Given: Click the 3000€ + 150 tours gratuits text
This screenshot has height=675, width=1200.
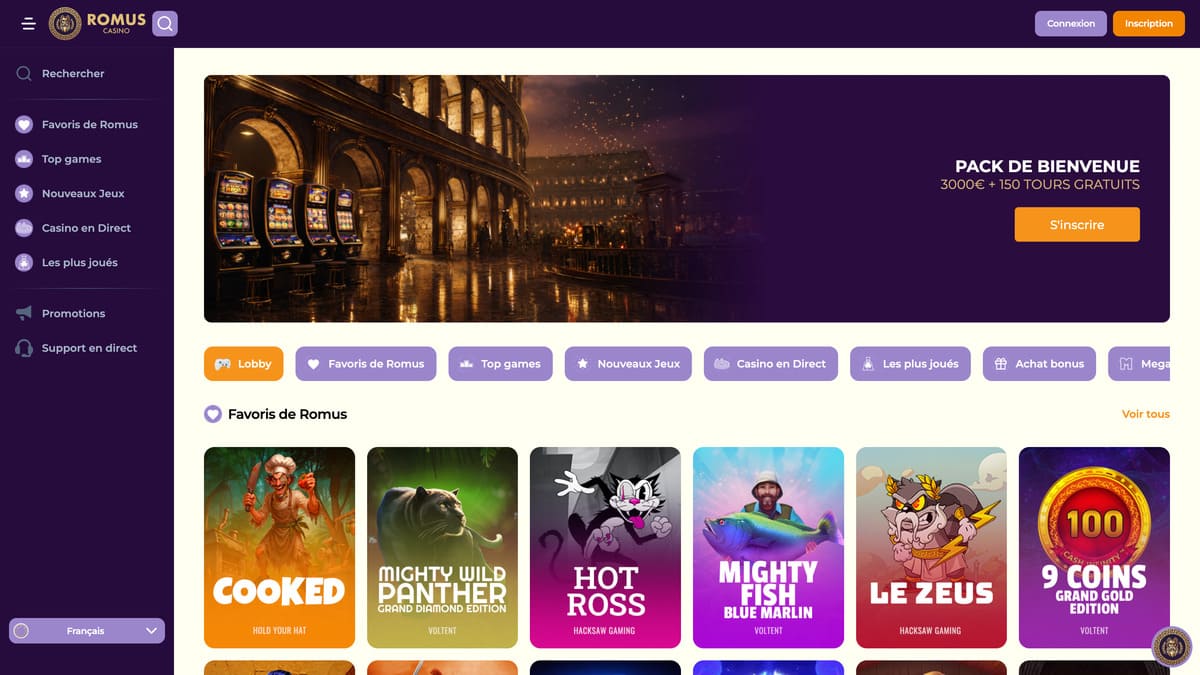Looking at the screenshot, I should click(x=1040, y=185).
